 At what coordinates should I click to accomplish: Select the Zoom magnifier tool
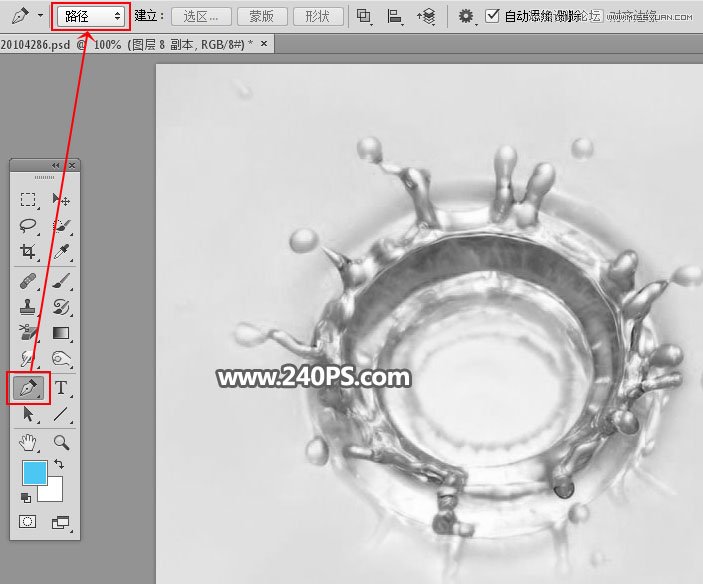click(x=61, y=442)
